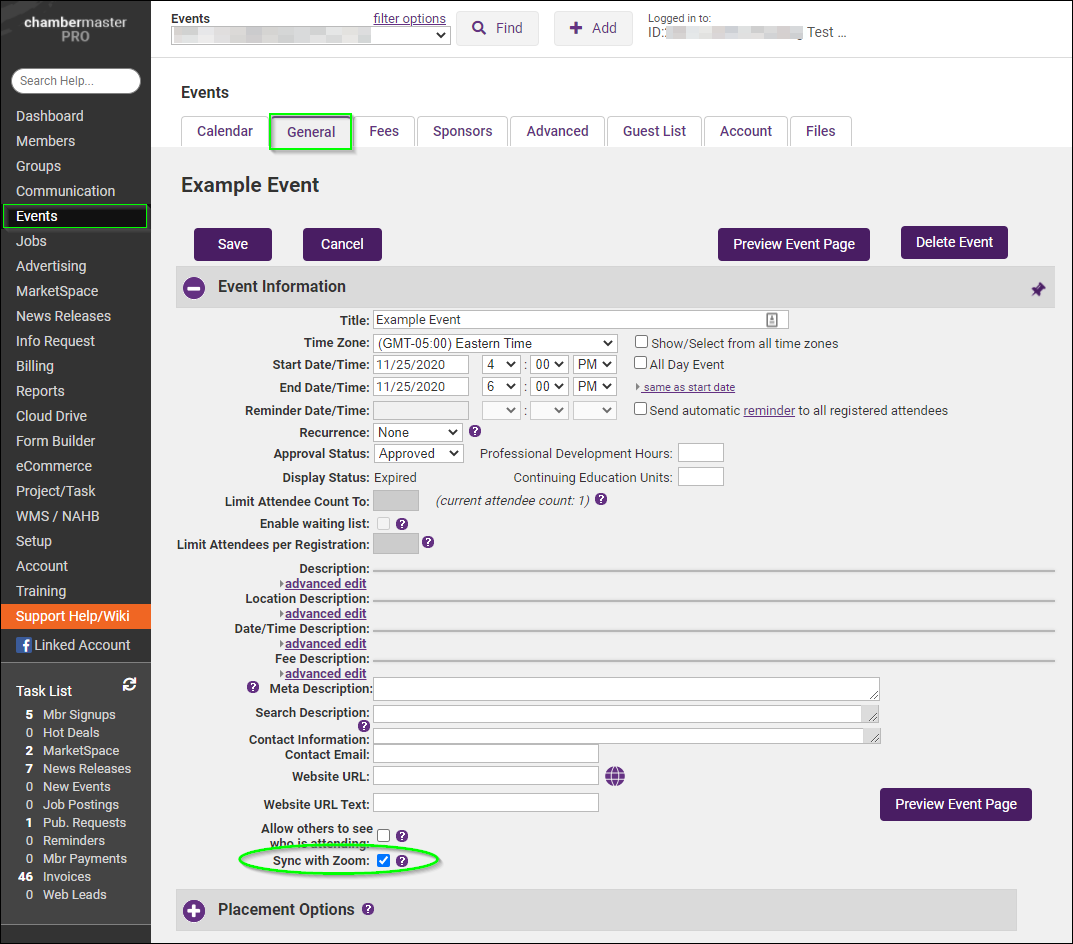Image resolution: width=1073 pixels, height=944 pixels.
Task: Click the Contact Email input field
Action: (485, 754)
